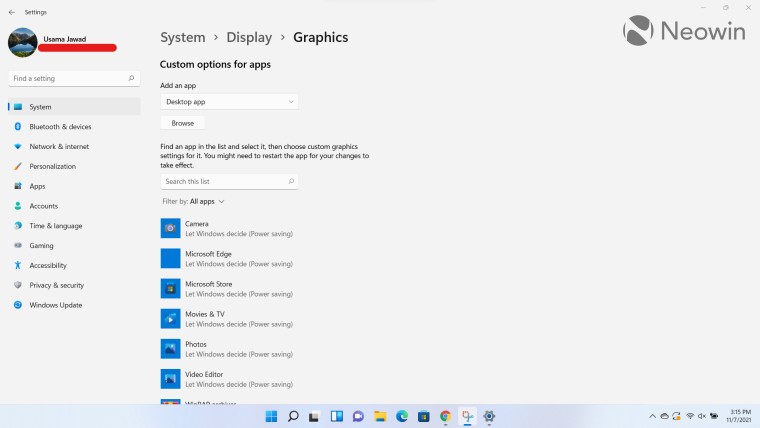Open the Windows Start menu
This screenshot has height=428, width=760.
(x=271, y=416)
